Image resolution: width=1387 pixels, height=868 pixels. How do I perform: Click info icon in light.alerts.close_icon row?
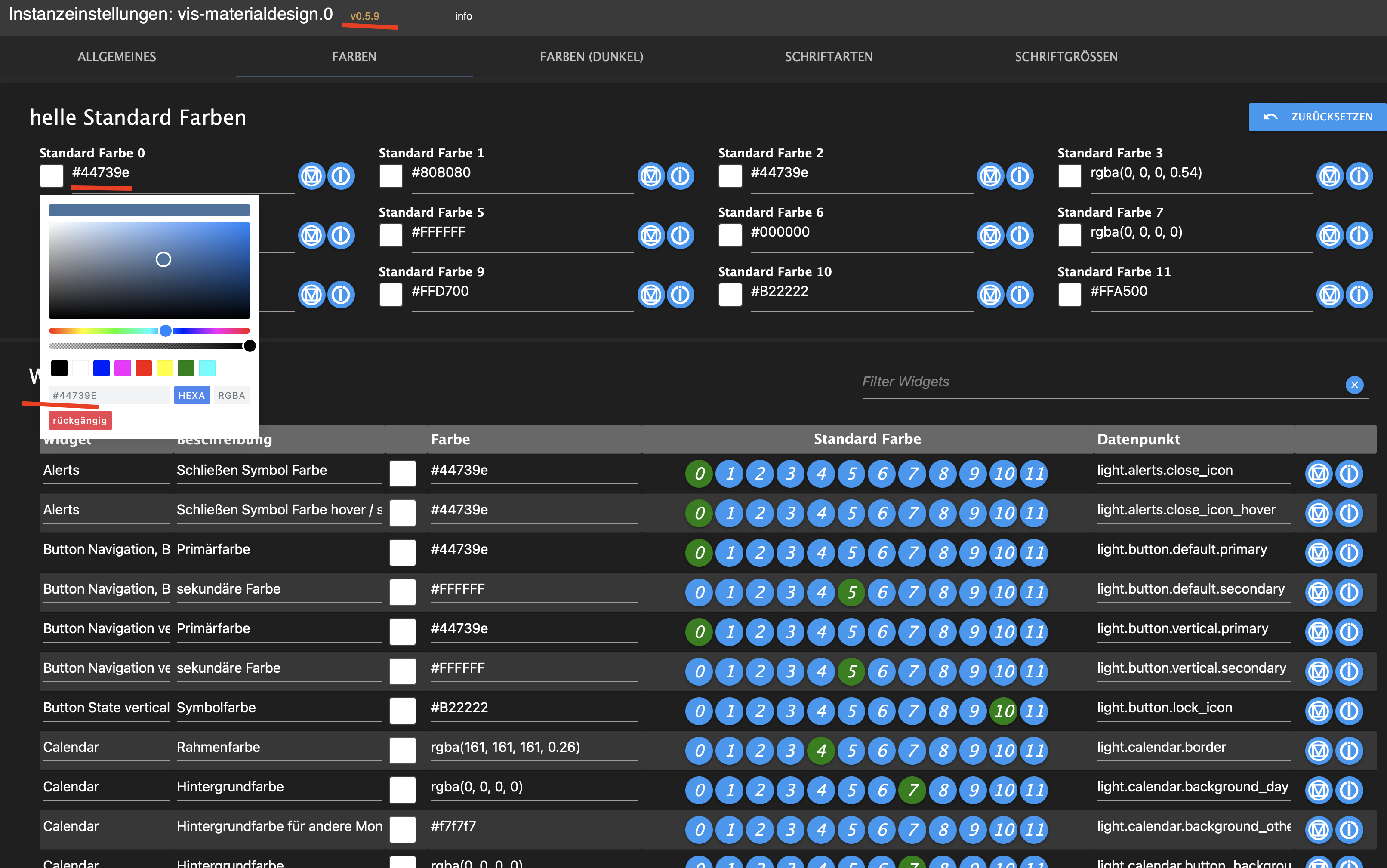tap(1349, 474)
